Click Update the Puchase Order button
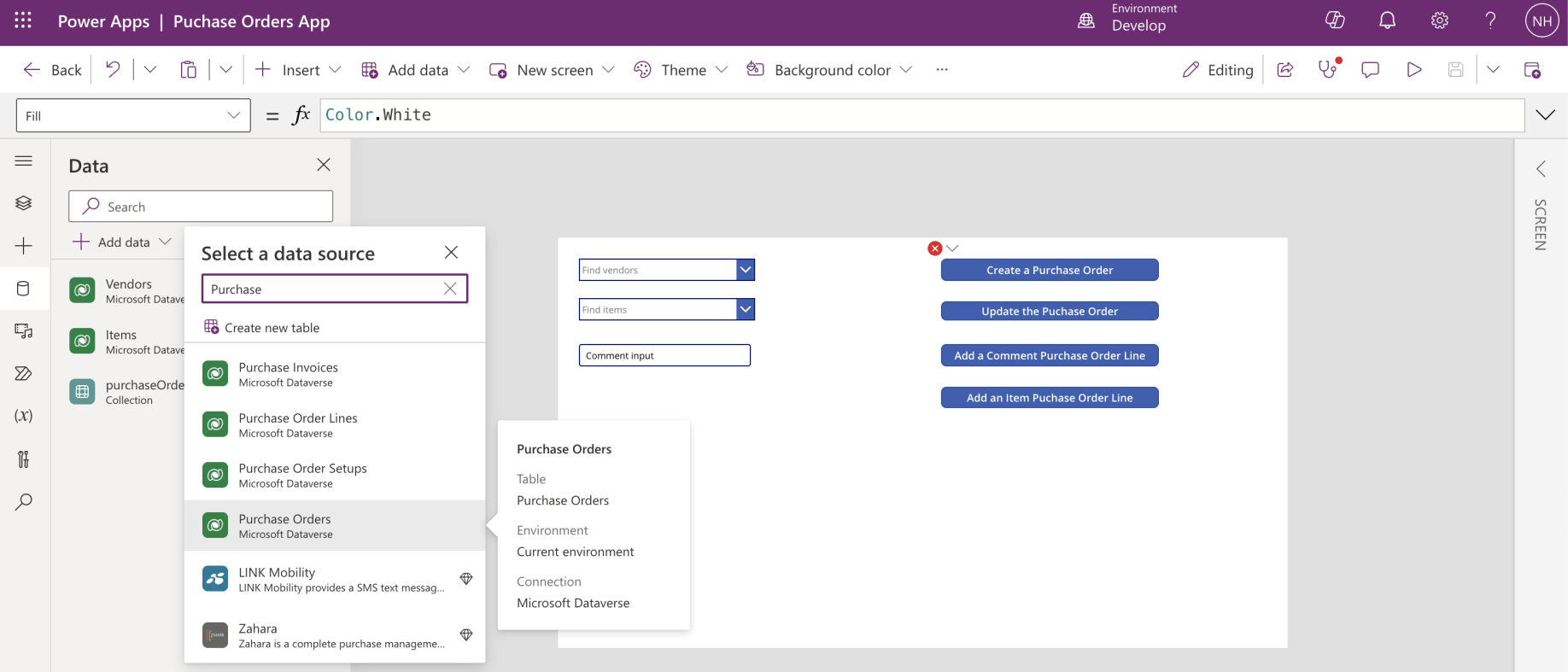The image size is (1568, 672). coord(1050,311)
